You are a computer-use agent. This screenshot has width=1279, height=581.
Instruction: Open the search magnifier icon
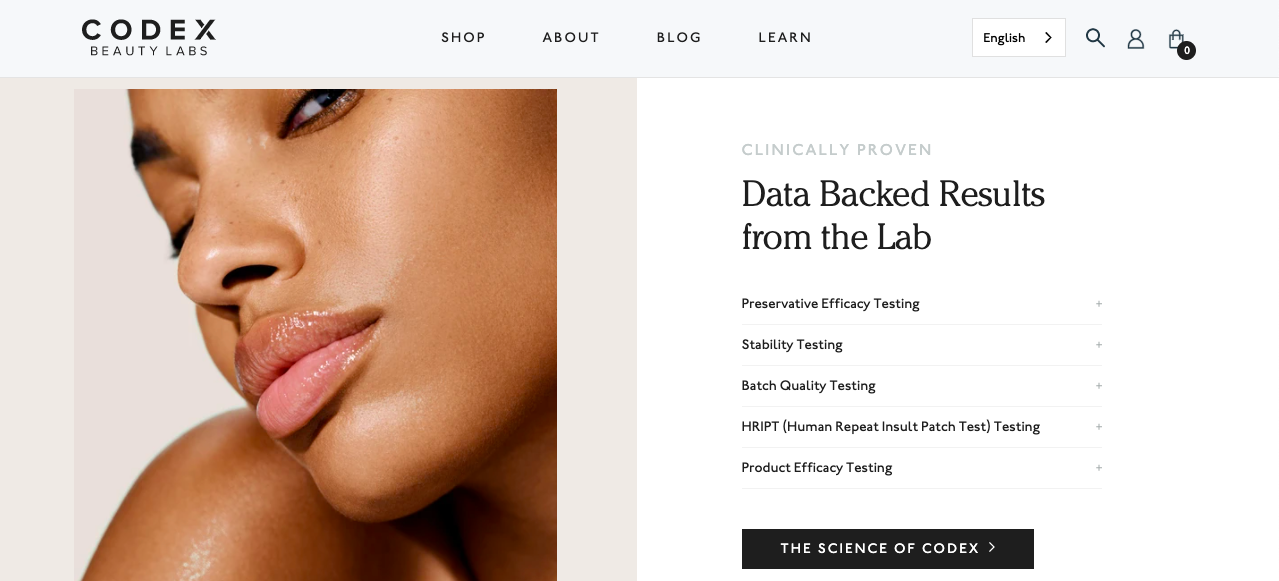[x=1095, y=38]
